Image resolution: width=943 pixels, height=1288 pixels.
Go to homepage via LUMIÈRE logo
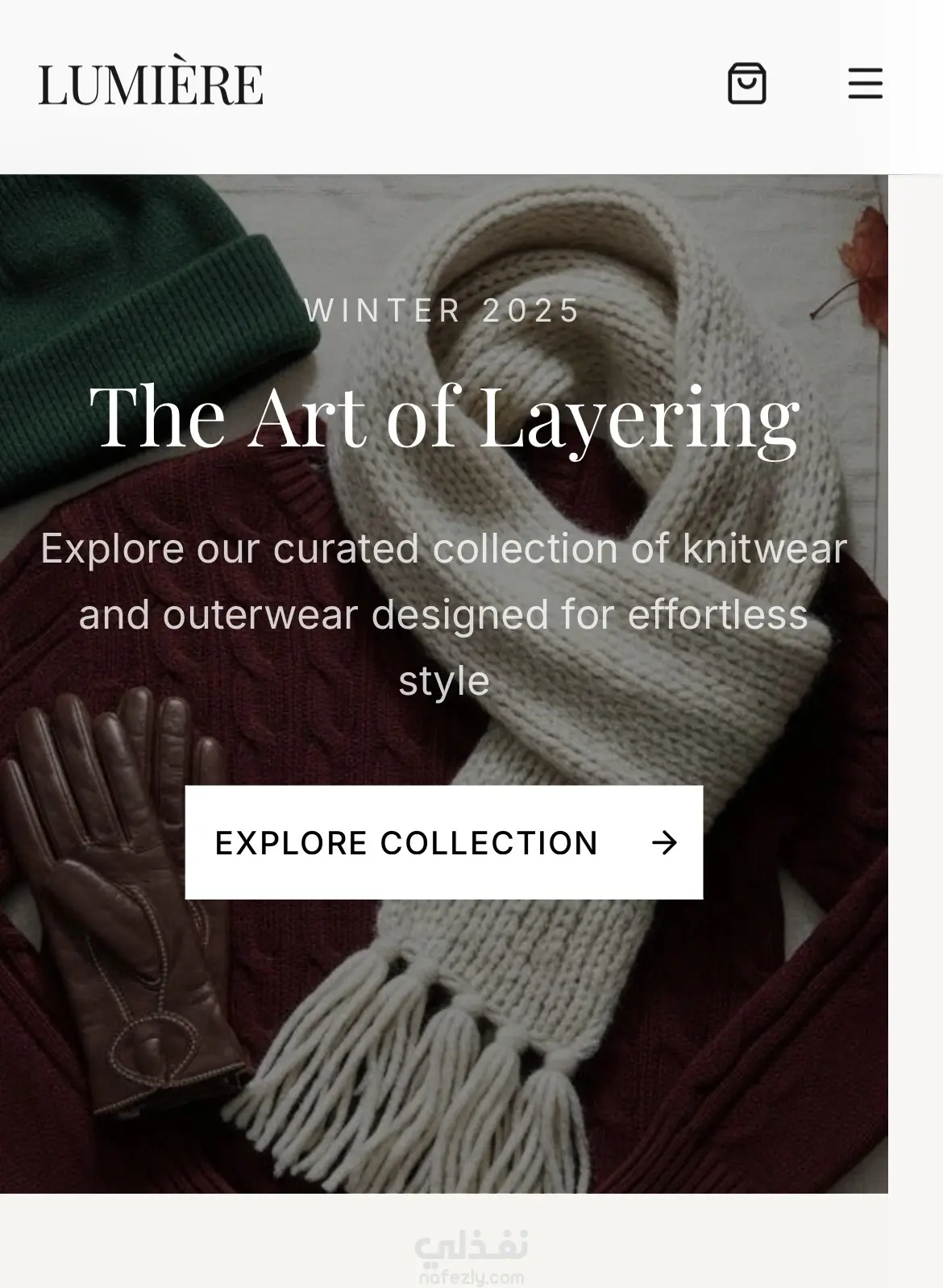pyautogui.click(x=151, y=84)
